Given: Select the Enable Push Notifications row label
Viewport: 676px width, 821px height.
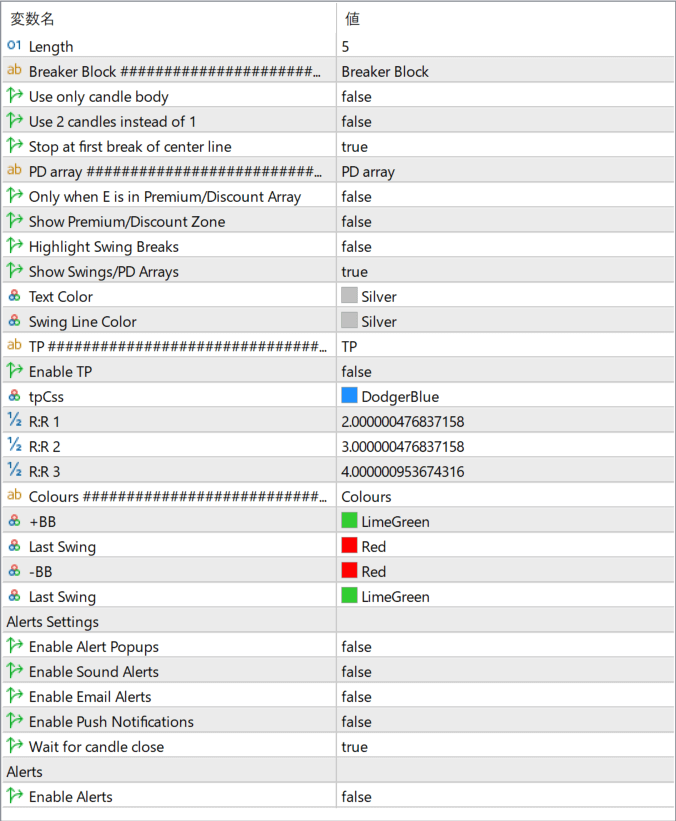Looking at the screenshot, I should (x=111, y=721).
